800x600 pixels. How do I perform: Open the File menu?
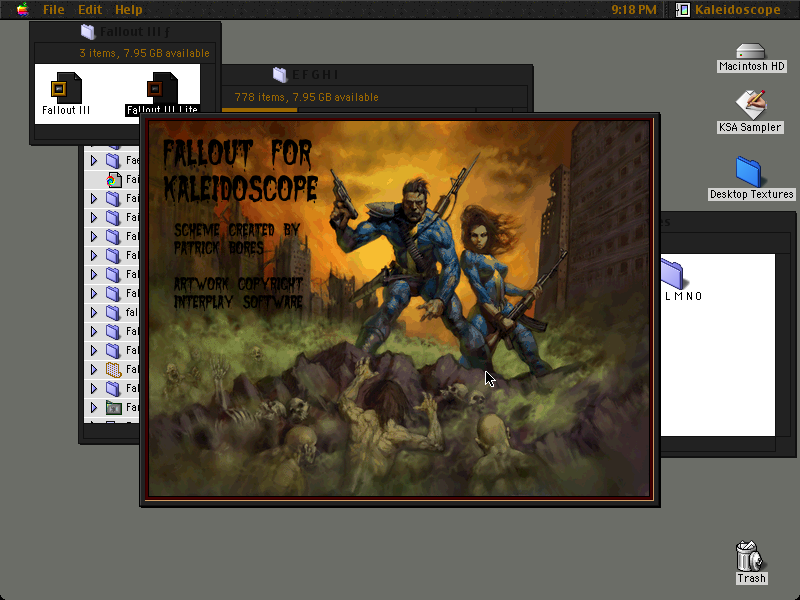pyautogui.click(x=54, y=10)
